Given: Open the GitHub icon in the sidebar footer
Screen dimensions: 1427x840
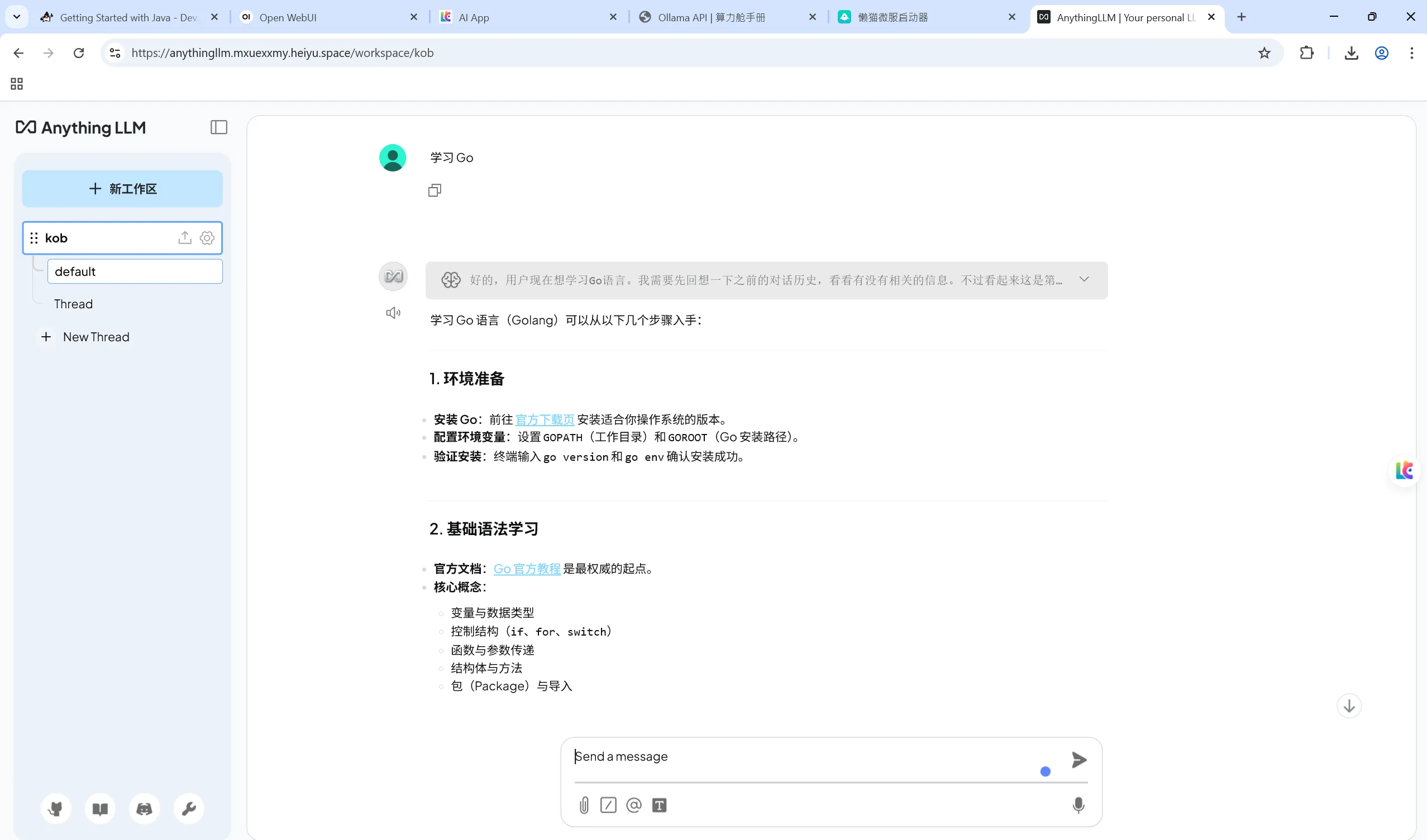Looking at the screenshot, I should tap(55, 808).
